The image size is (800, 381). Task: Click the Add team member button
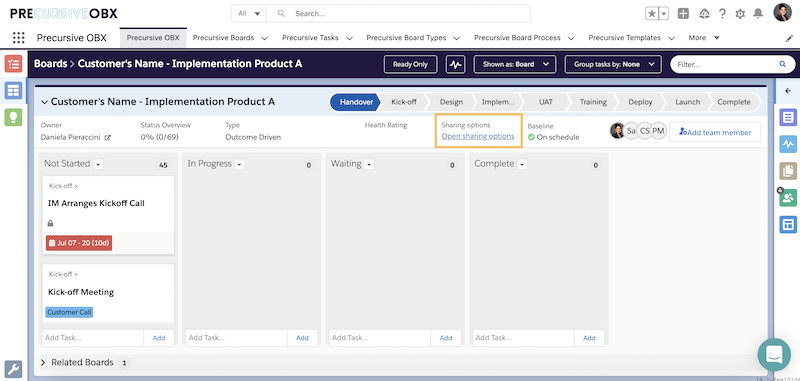tap(715, 132)
